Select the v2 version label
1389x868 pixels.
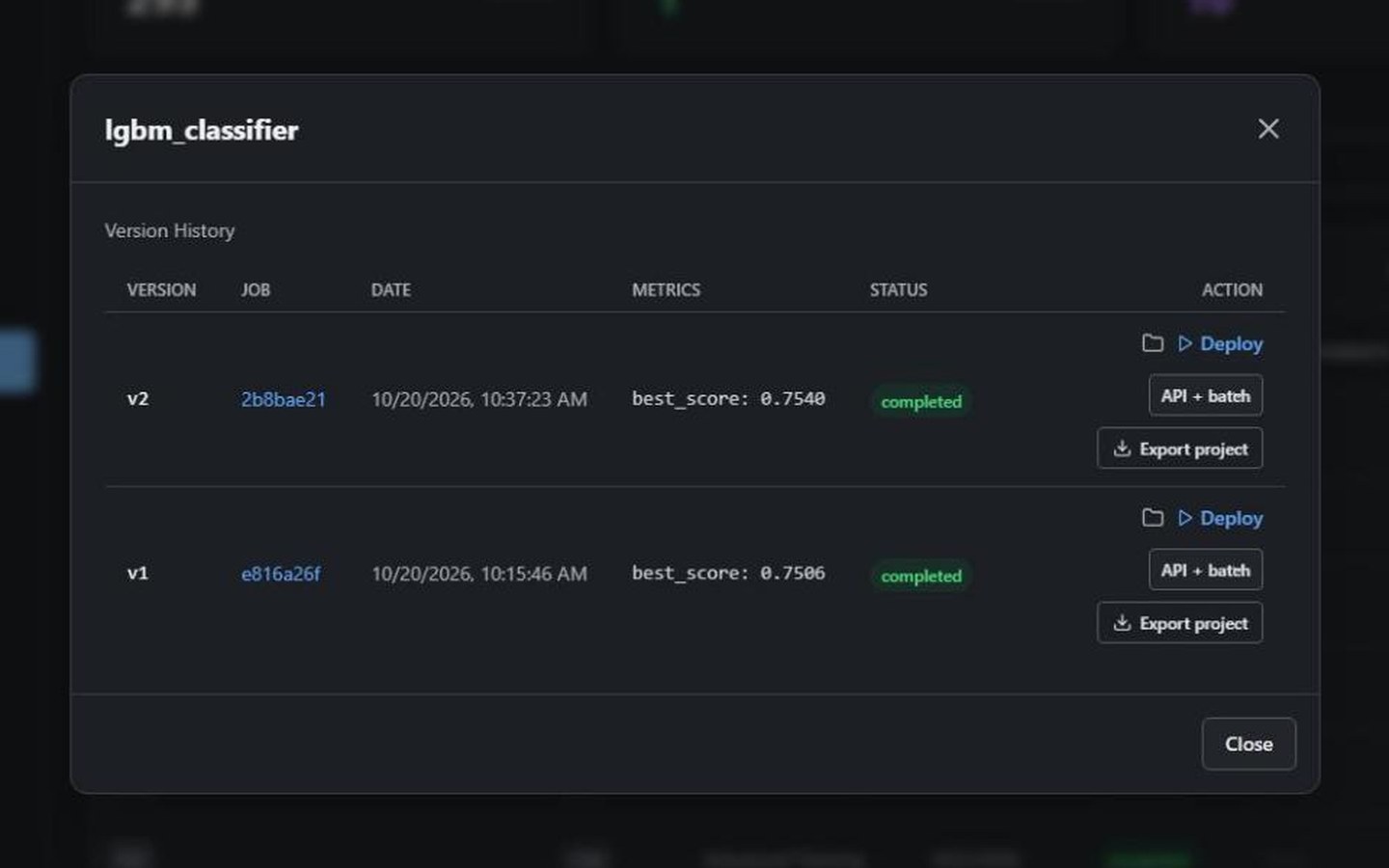tap(138, 398)
